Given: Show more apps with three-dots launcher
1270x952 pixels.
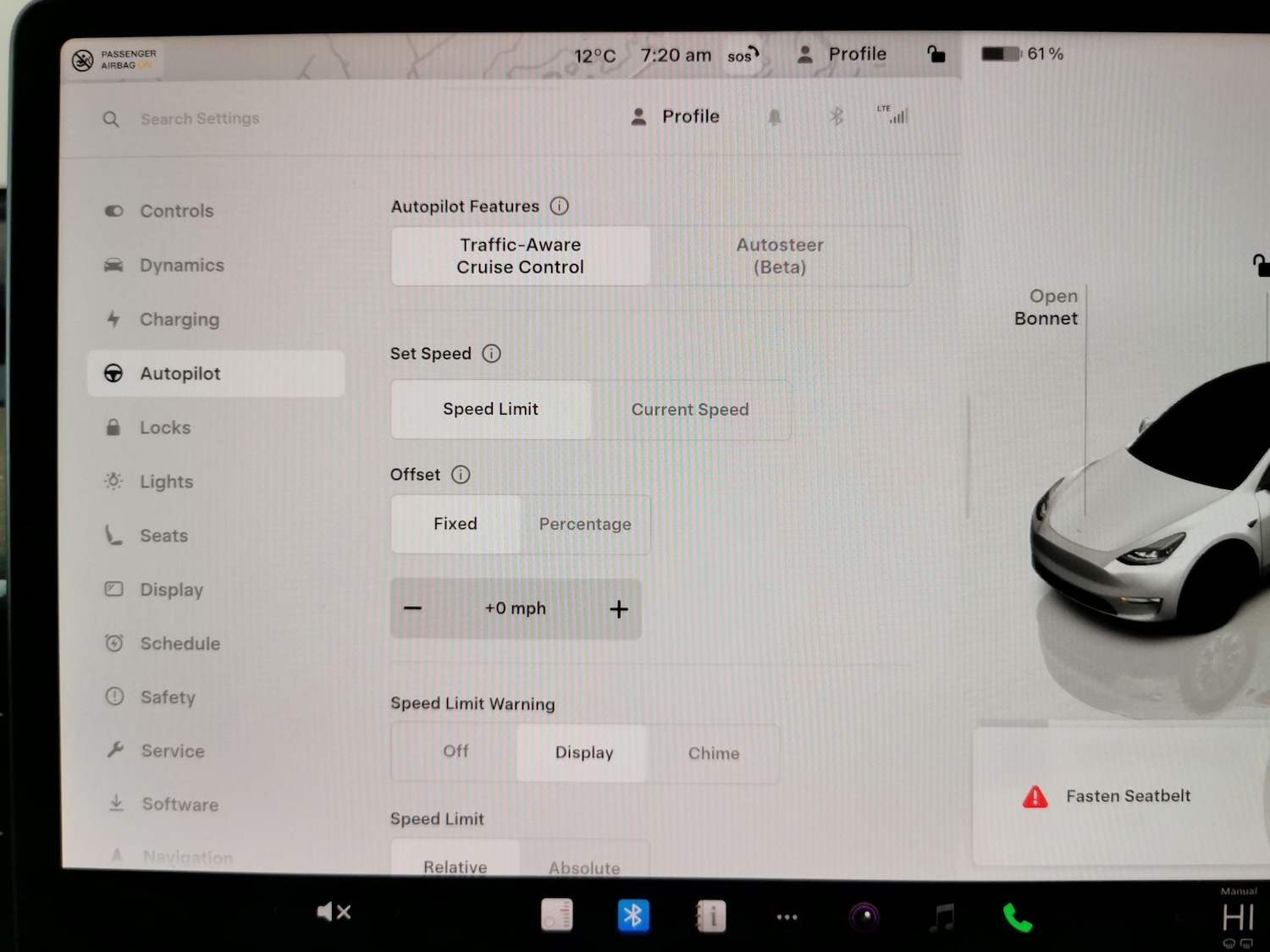Looking at the screenshot, I should pos(787,917).
